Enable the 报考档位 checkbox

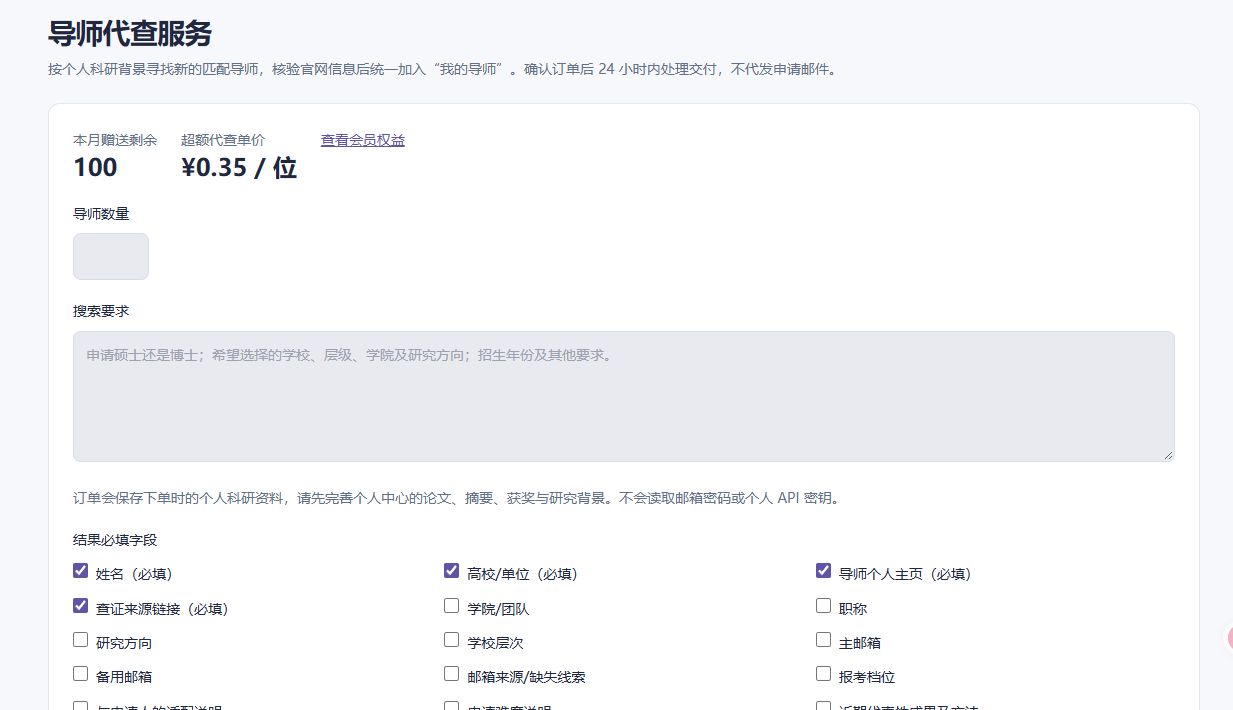coord(824,674)
